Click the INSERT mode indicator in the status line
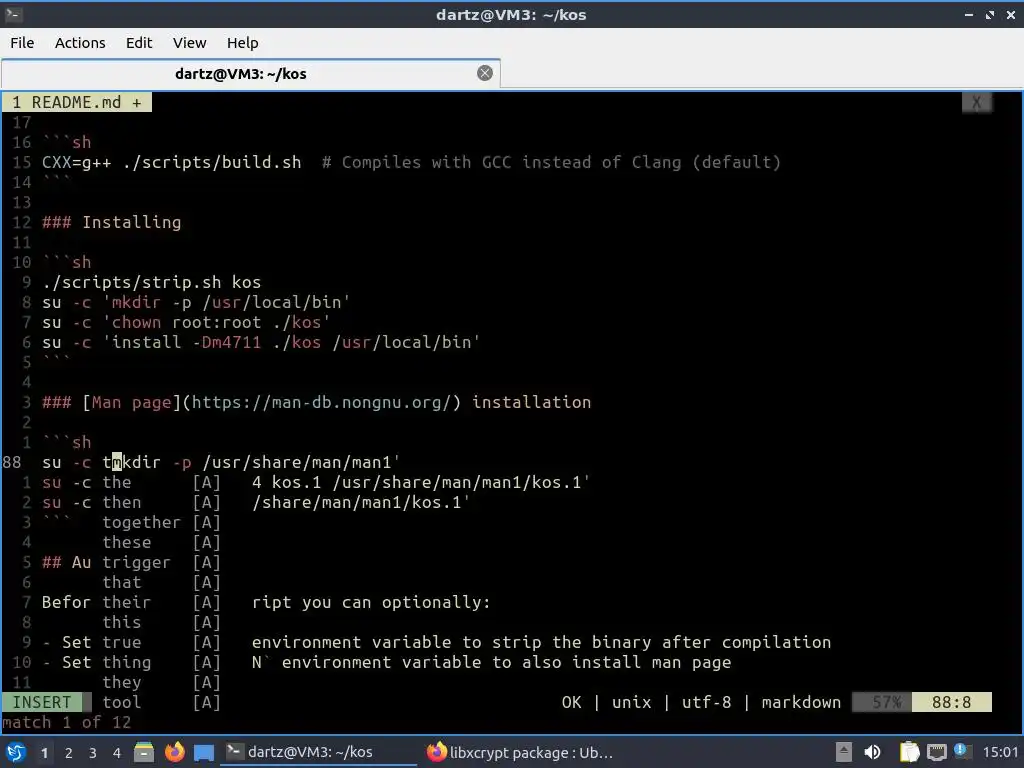 pyautogui.click(x=42, y=703)
